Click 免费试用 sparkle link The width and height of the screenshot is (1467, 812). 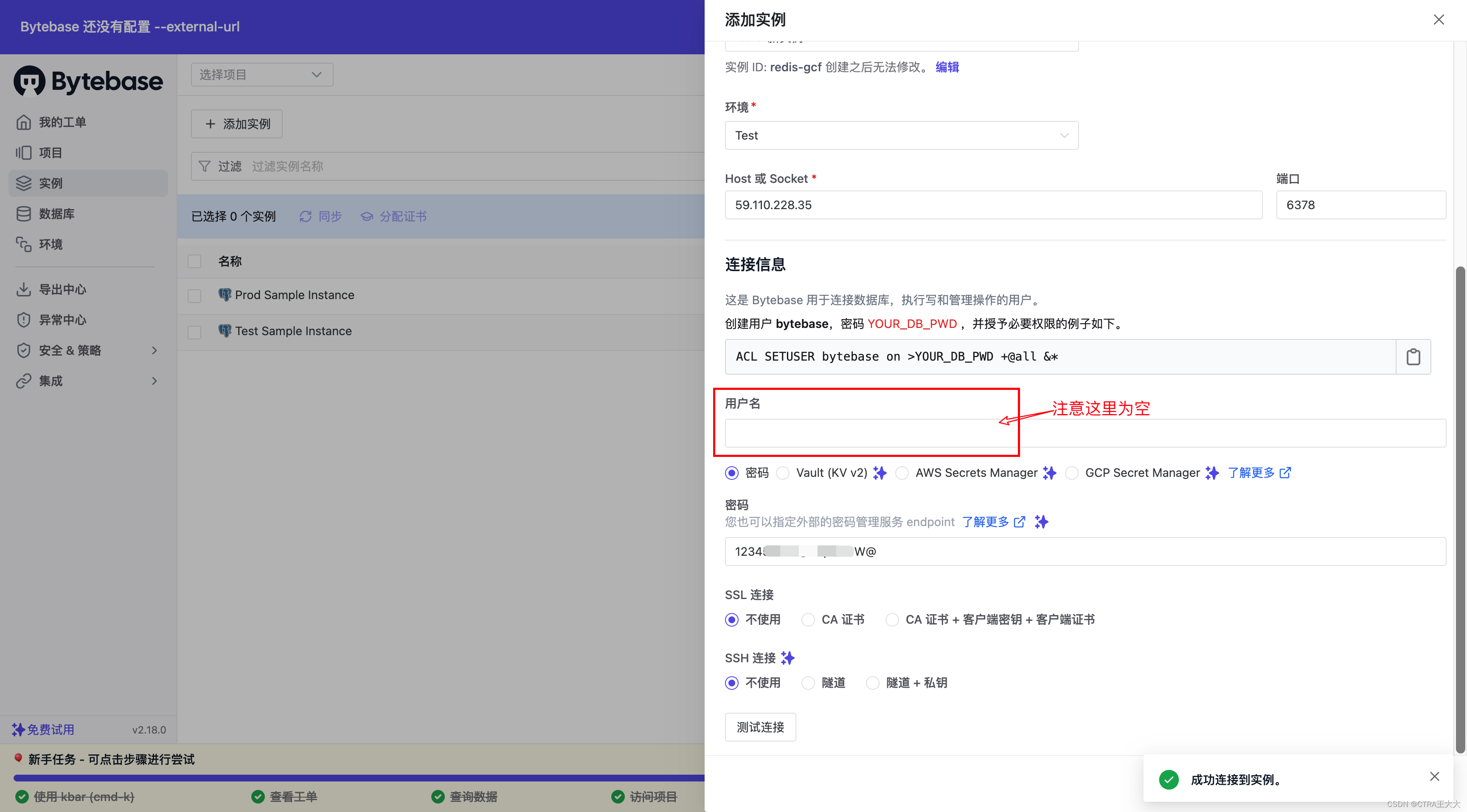(43, 730)
